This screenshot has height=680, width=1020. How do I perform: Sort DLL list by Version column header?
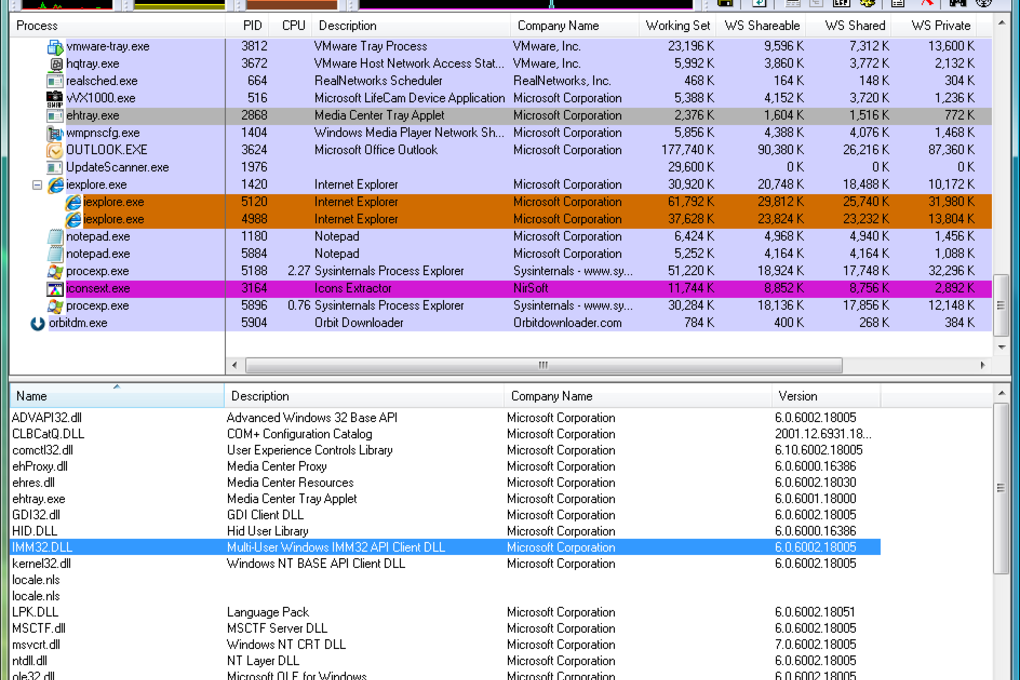click(x=826, y=396)
